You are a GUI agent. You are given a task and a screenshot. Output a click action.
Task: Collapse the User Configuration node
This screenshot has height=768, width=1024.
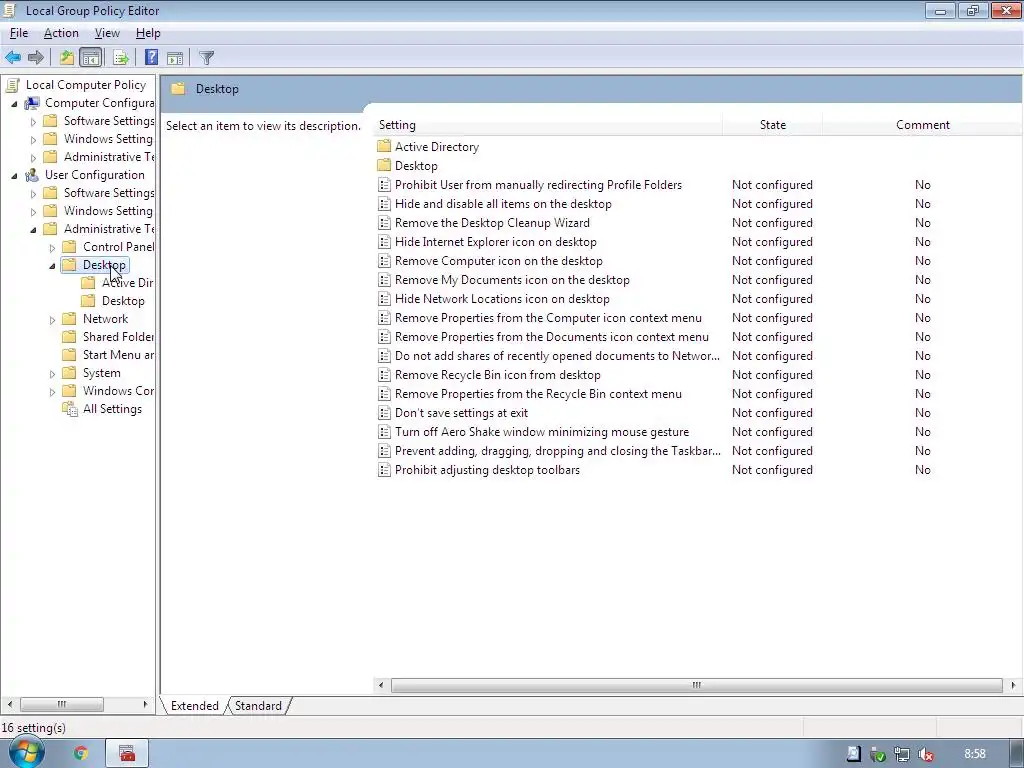[x=14, y=175]
